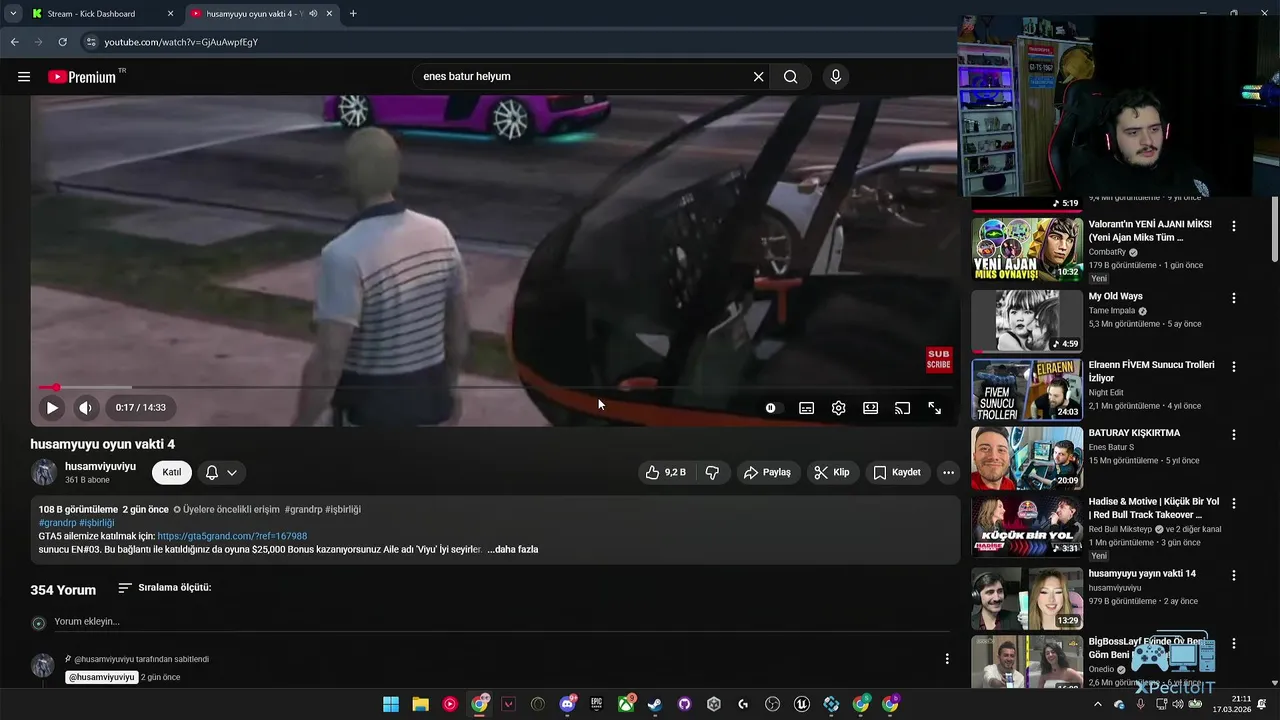Expand description with ...daha fazla

(513, 549)
